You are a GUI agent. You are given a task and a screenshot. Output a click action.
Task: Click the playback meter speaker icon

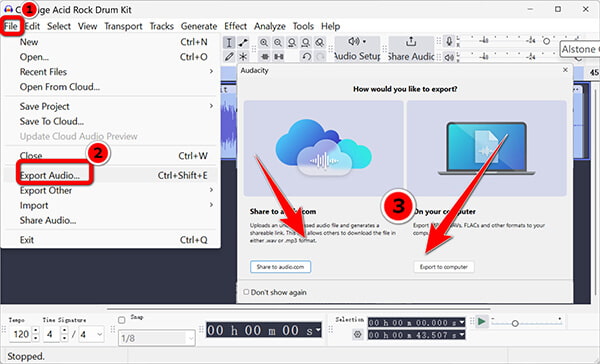coord(449,57)
